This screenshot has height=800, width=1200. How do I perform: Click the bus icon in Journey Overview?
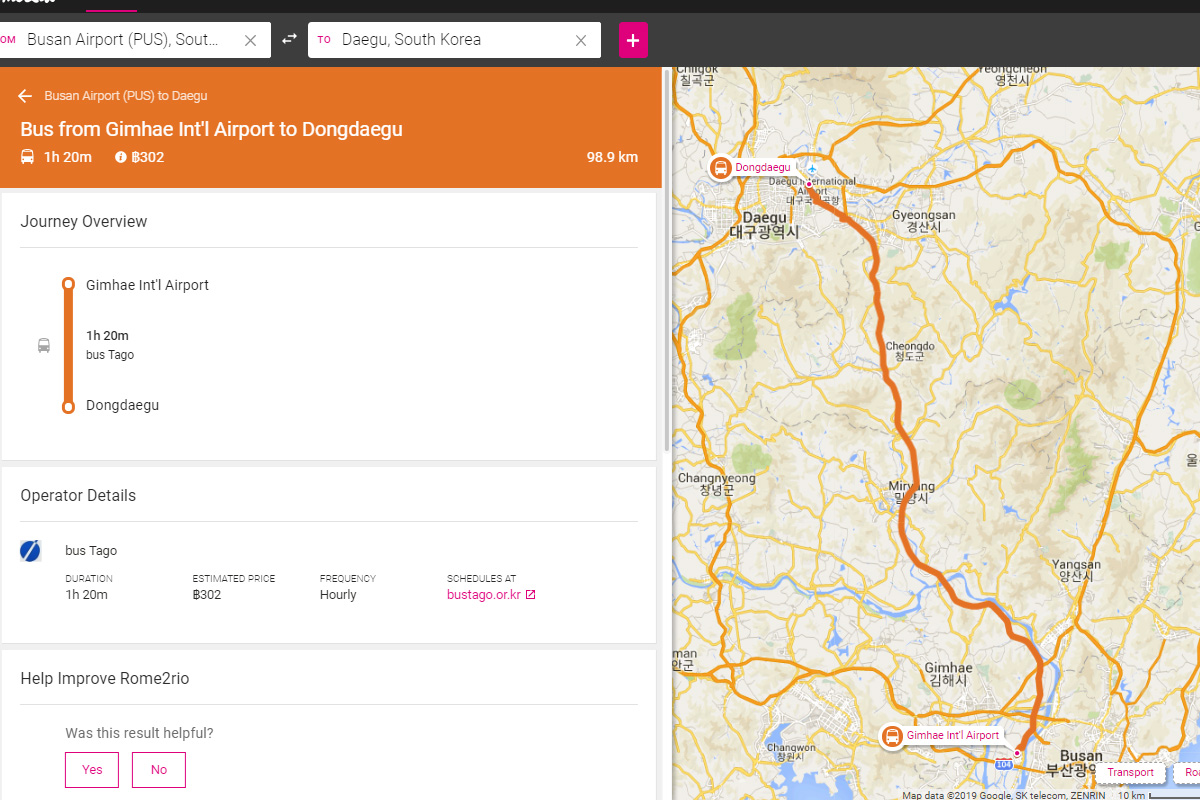coord(44,346)
